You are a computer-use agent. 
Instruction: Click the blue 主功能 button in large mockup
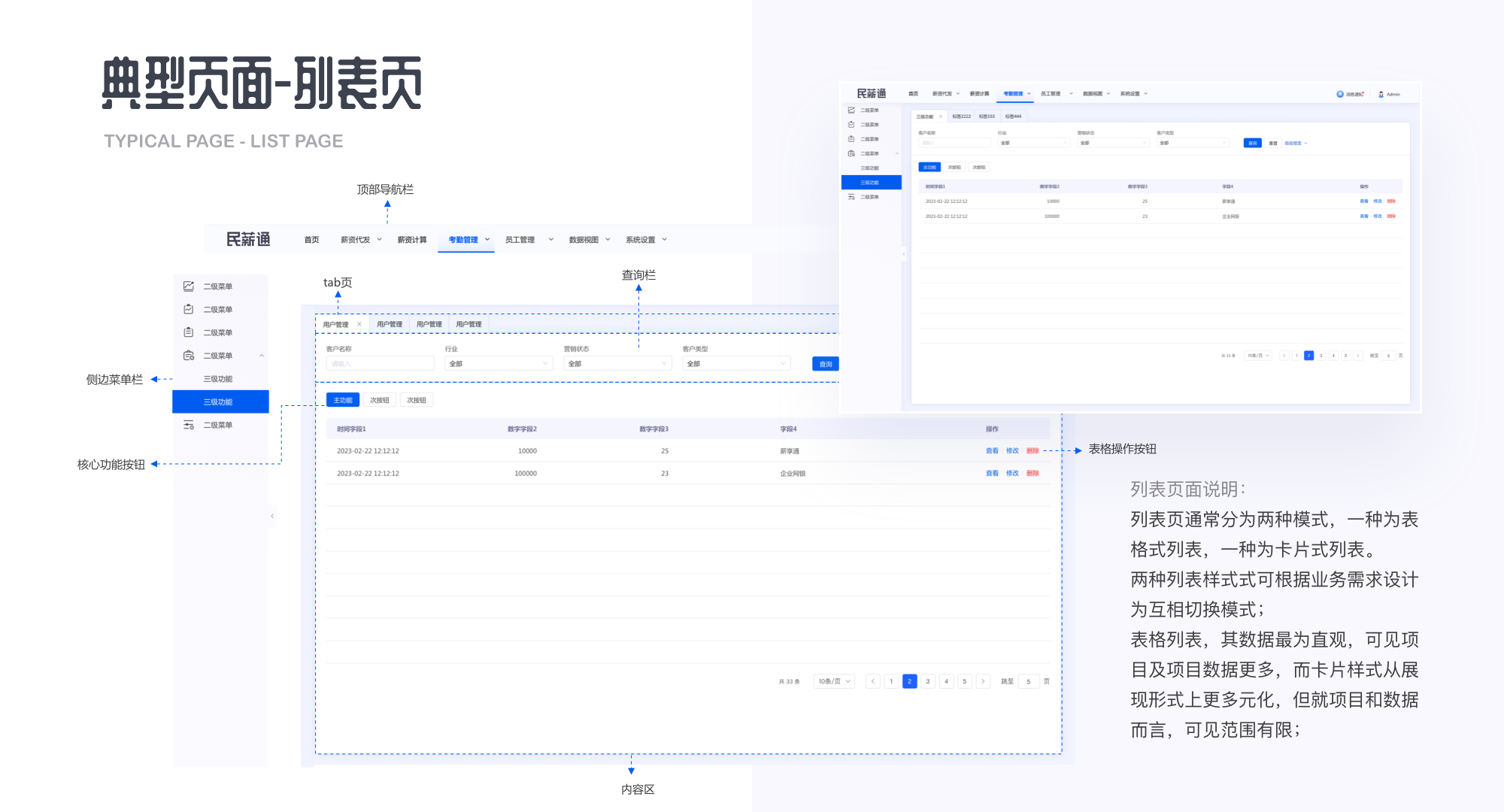tap(342, 400)
